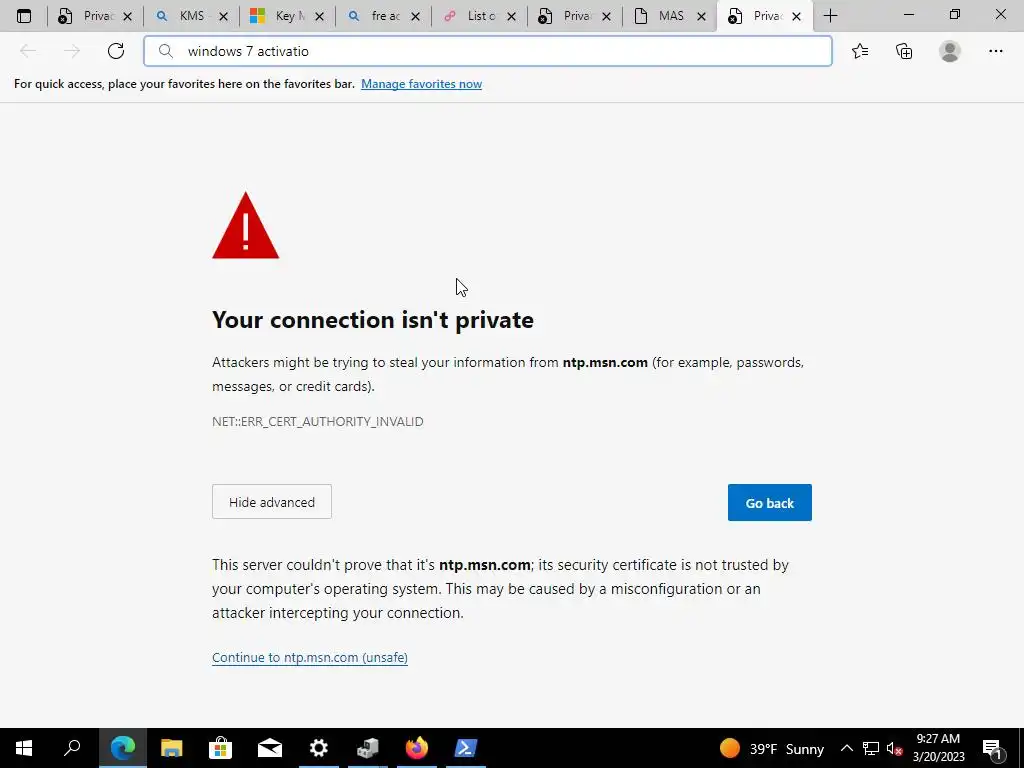The width and height of the screenshot is (1024, 768).
Task: Click the Hide advanced button
Action: click(x=272, y=502)
